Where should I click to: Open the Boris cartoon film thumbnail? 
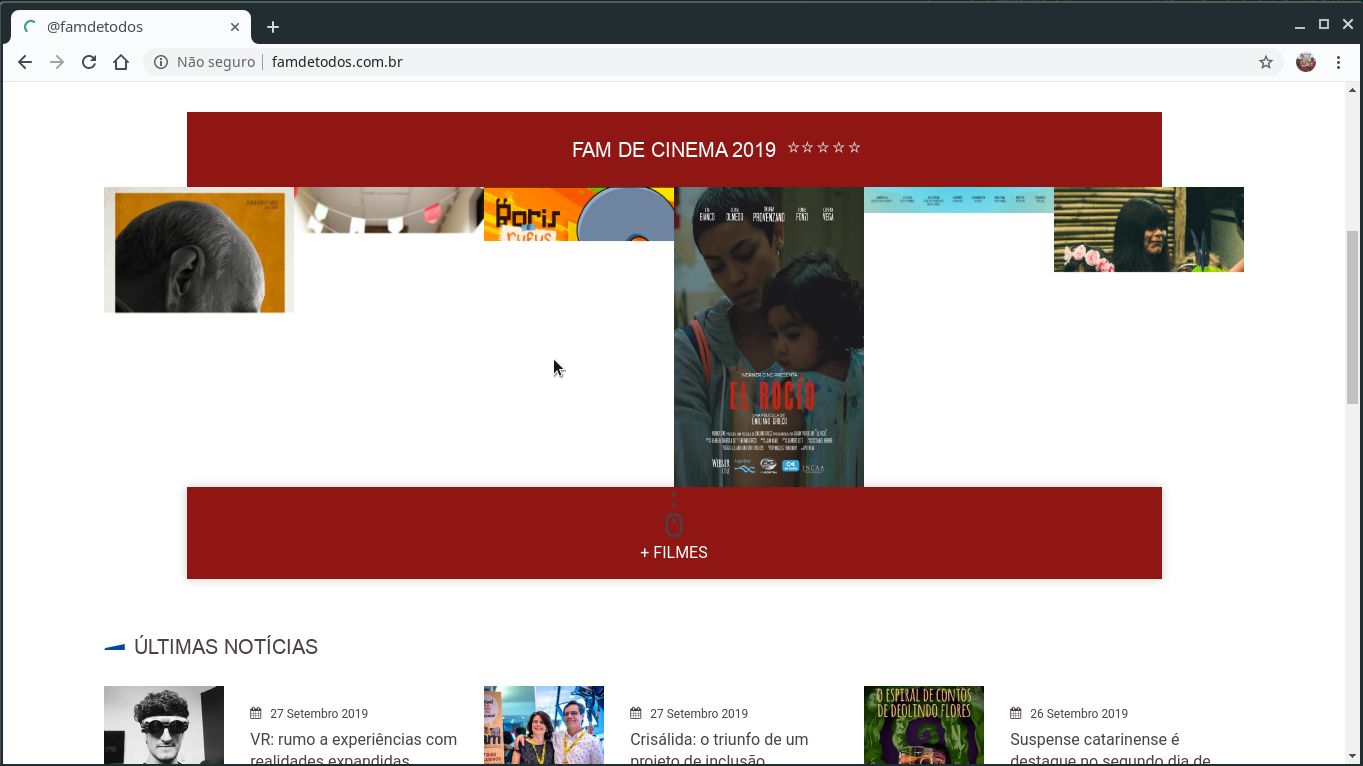[579, 214]
